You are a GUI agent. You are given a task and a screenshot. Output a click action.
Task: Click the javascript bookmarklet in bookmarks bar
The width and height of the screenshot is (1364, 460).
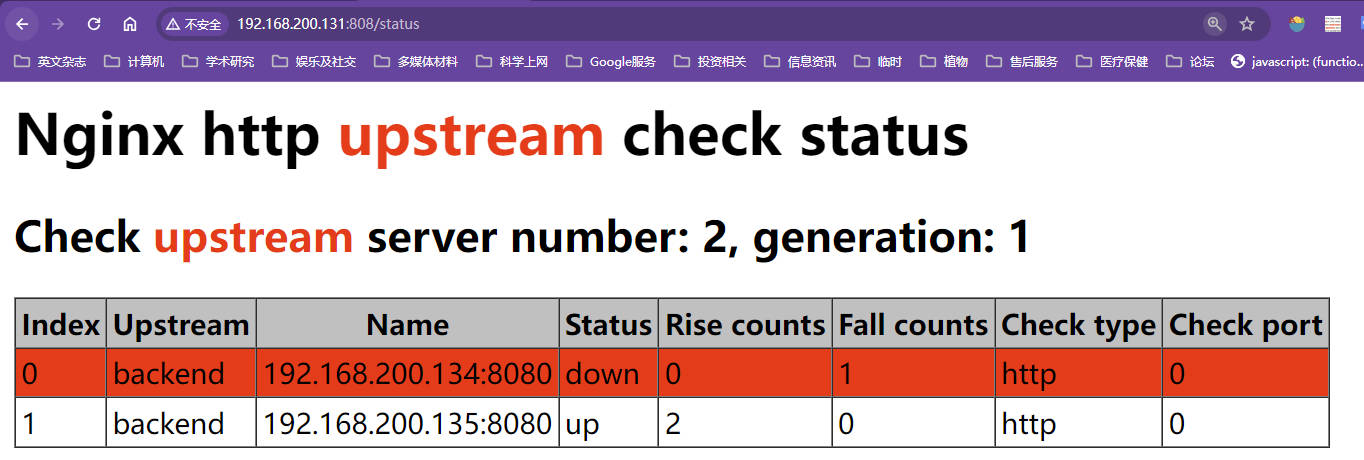[x=1297, y=62]
